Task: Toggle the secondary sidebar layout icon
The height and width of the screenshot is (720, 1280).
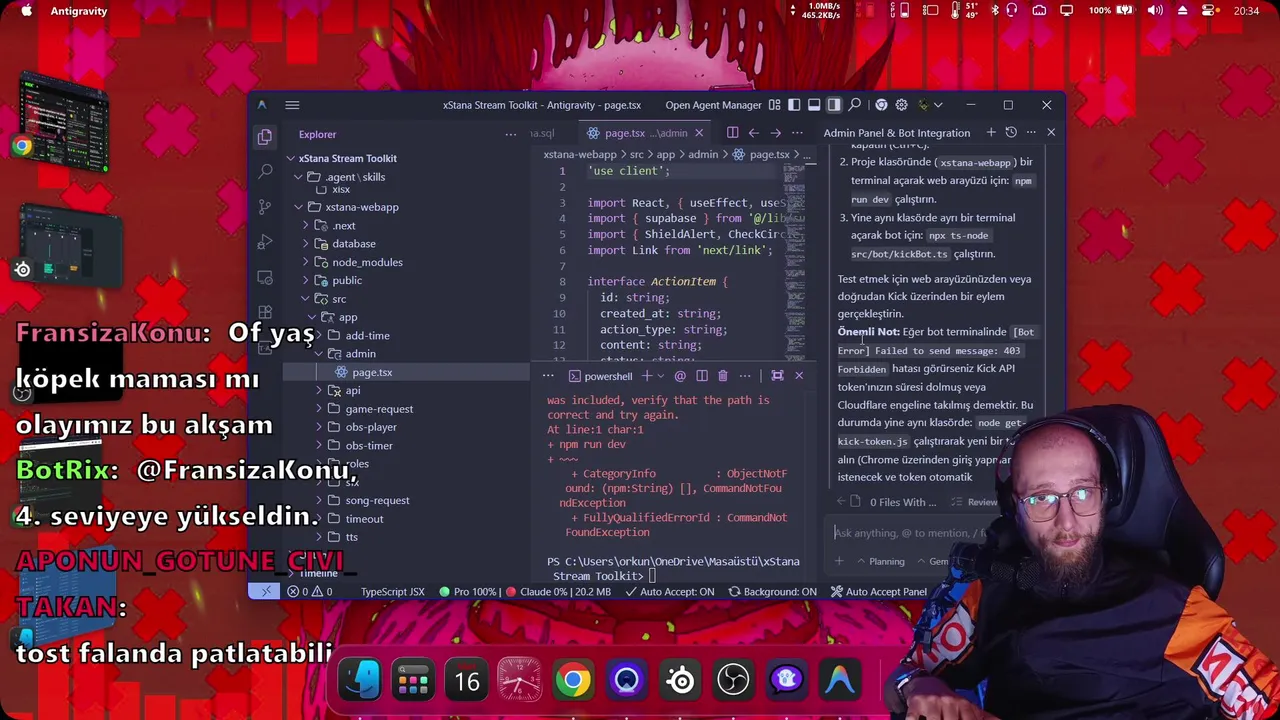Action: (834, 105)
